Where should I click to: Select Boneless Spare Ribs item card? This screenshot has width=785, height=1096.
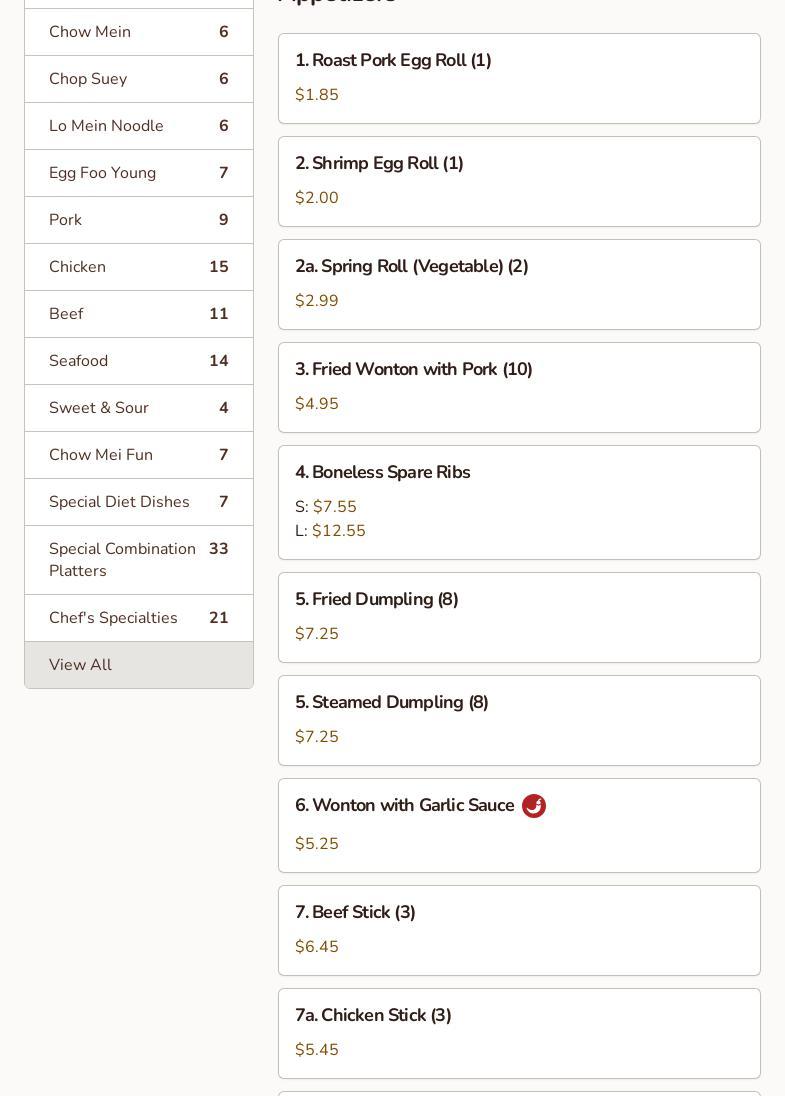[x=519, y=502]
